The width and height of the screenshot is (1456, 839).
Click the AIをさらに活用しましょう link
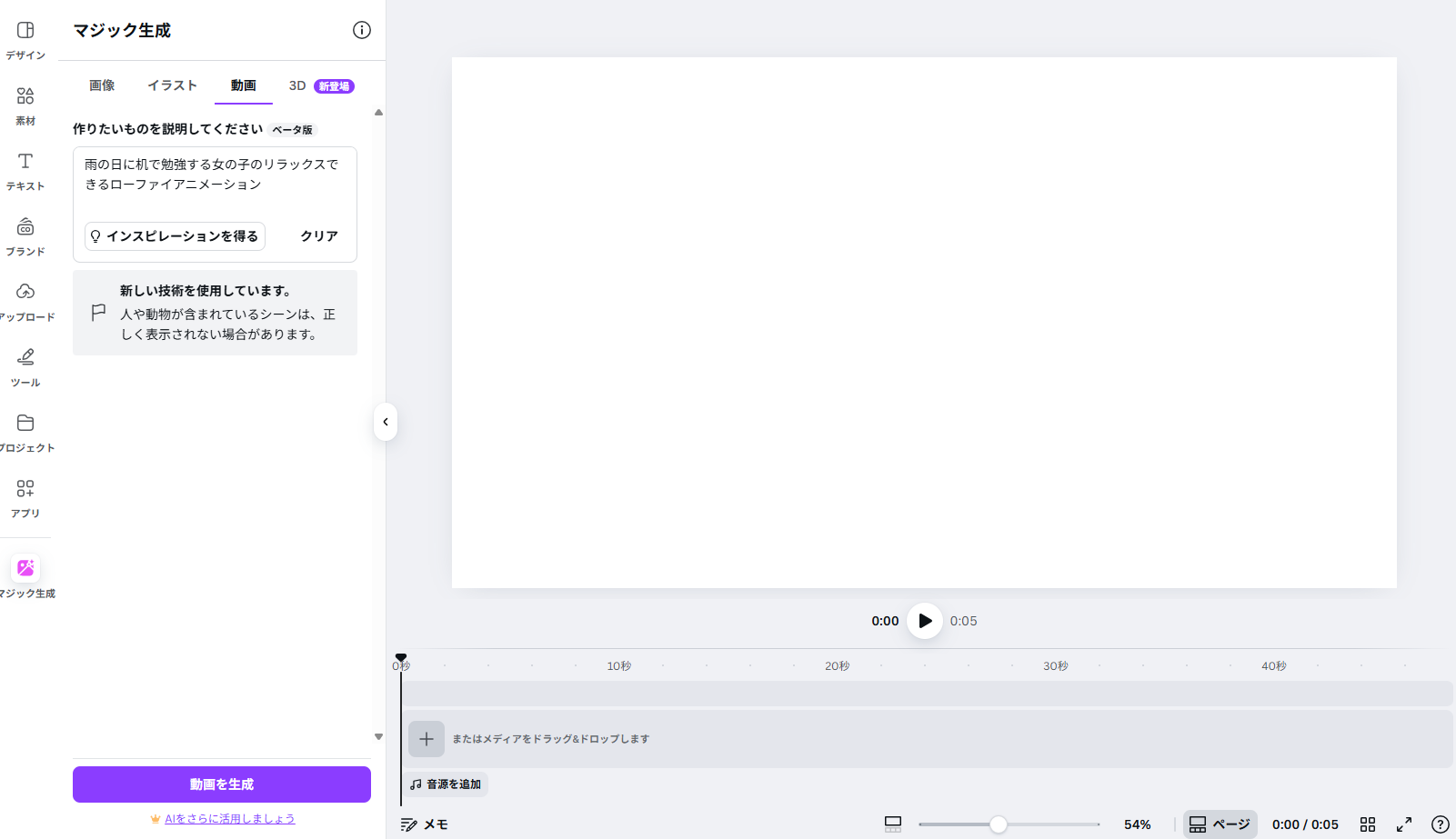(229, 819)
